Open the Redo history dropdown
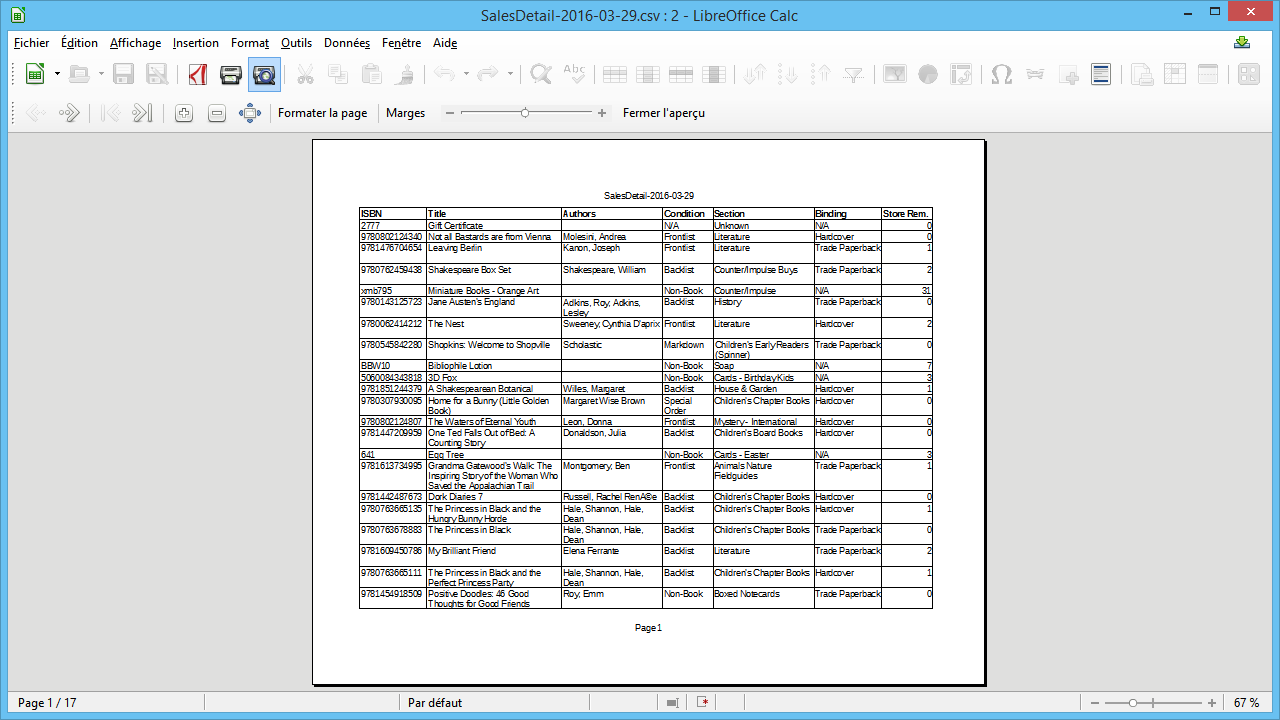The width and height of the screenshot is (1280, 720). point(510,74)
